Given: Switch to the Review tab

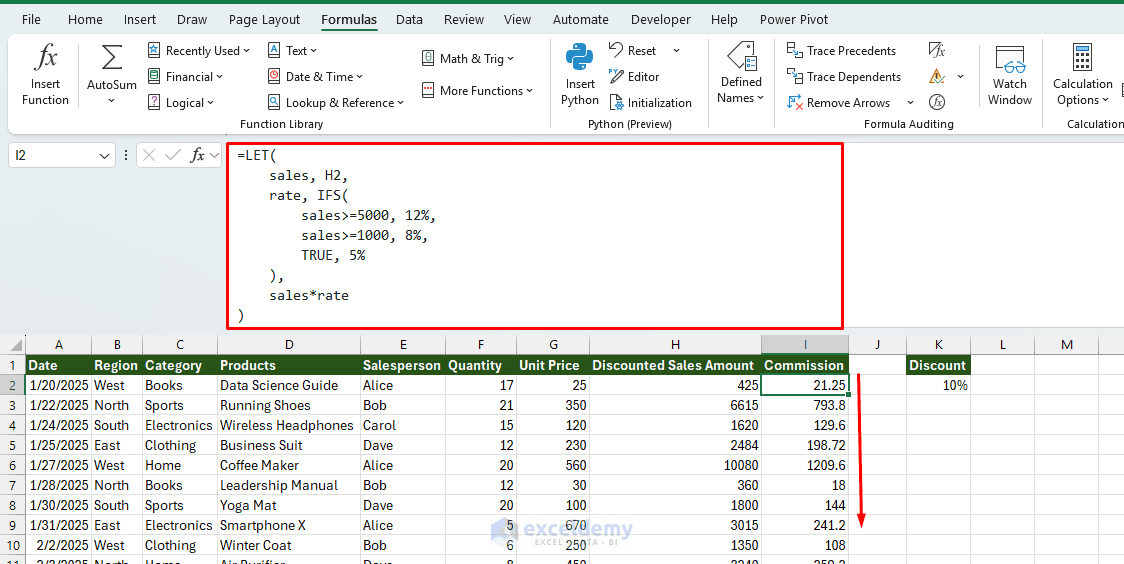Looking at the screenshot, I should point(464,19).
